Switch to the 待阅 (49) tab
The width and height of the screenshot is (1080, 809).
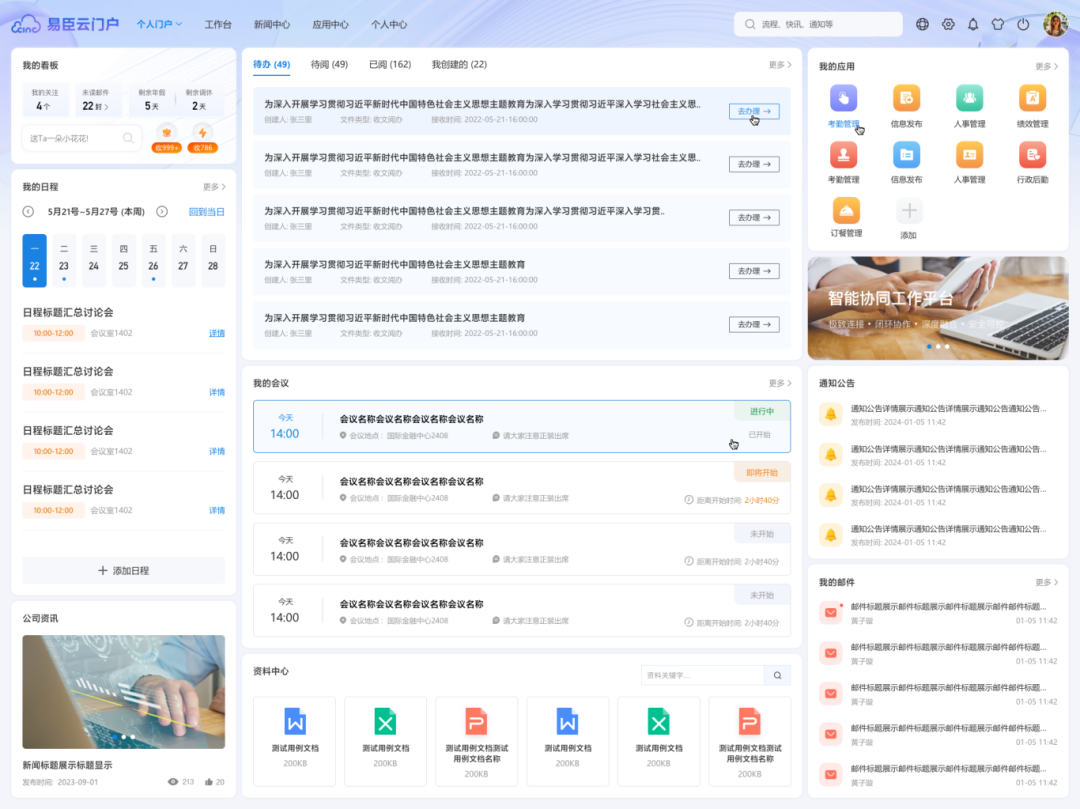tap(329, 64)
